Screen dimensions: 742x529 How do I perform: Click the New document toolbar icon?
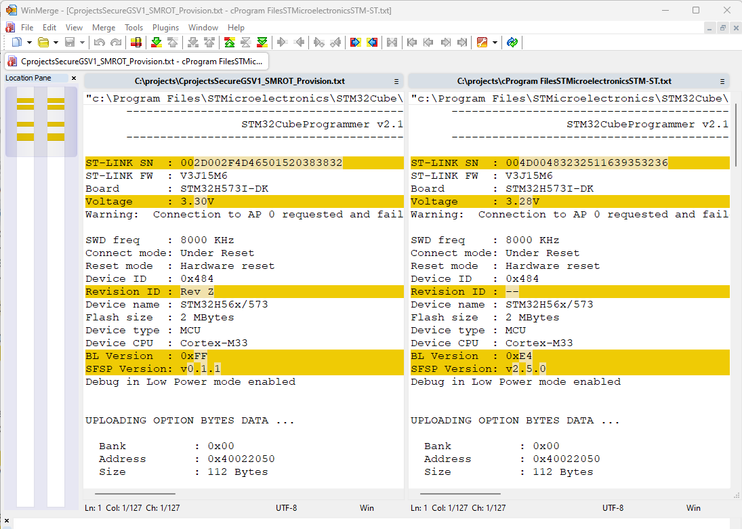[17, 43]
